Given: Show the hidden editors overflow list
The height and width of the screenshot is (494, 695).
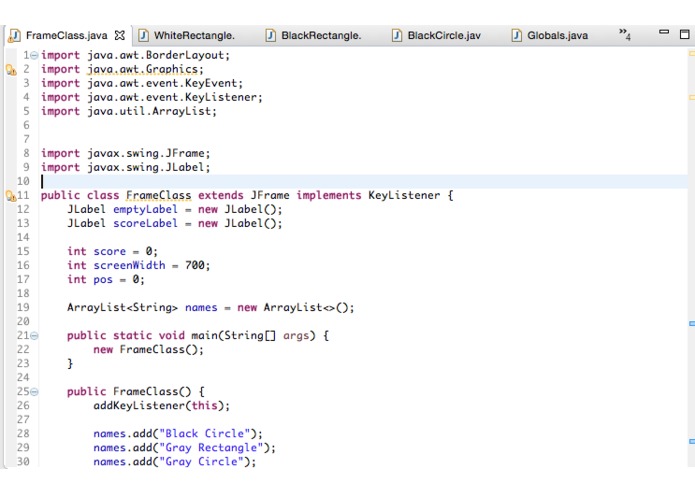Looking at the screenshot, I should [x=625, y=35].
